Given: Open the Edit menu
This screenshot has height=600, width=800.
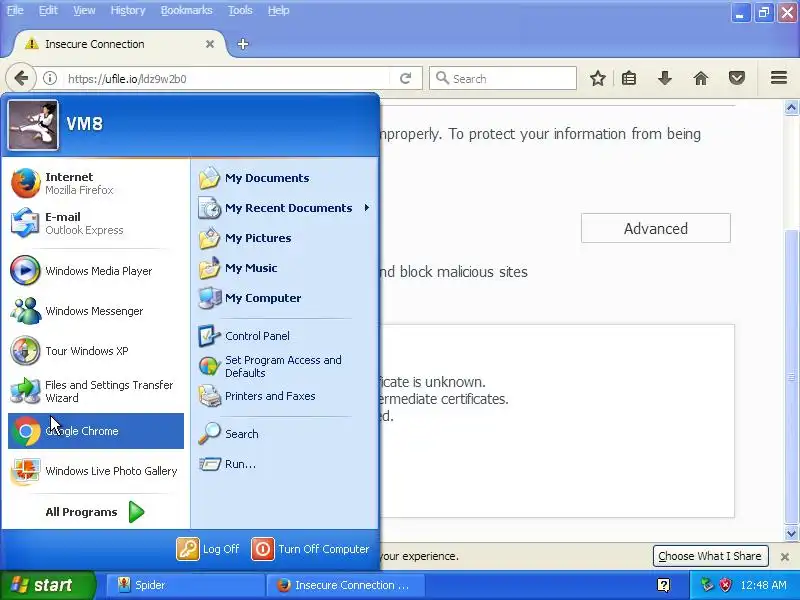Looking at the screenshot, I should [48, 10].
